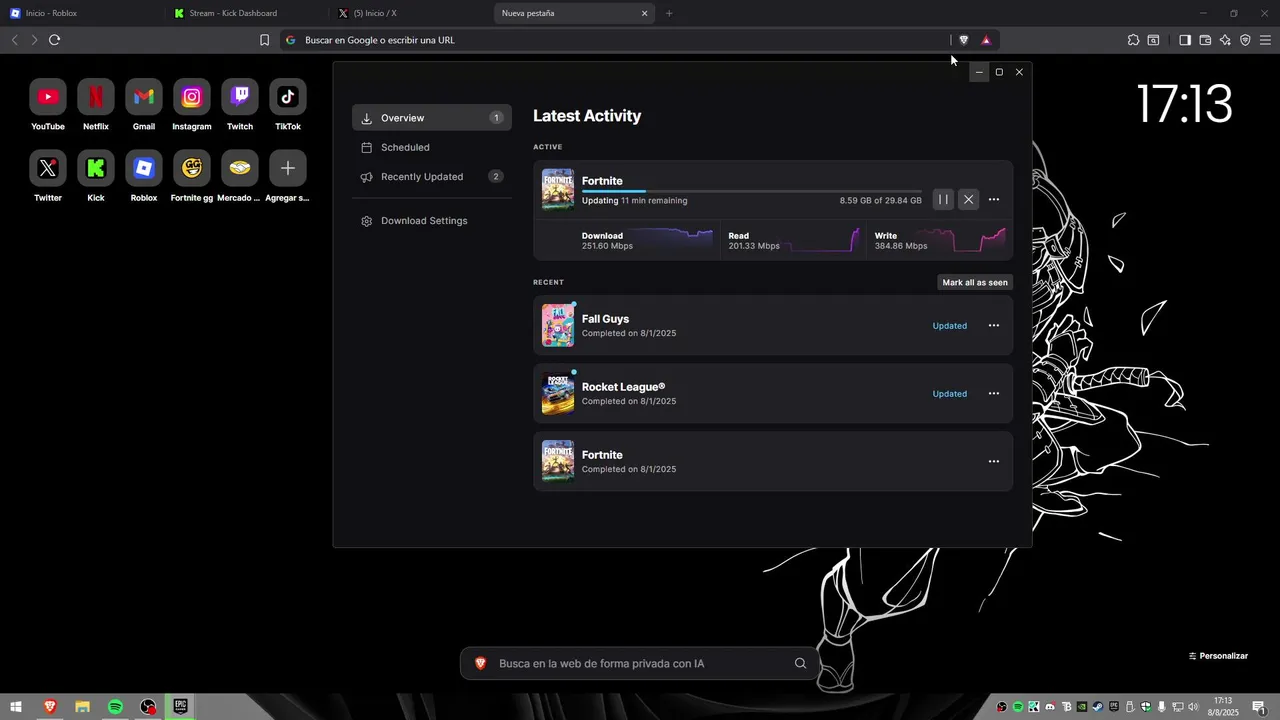Click Personalizar on the new tab page
Image resolution: width=1280 pixels, height=720 pixels.
click(1218, 656)
